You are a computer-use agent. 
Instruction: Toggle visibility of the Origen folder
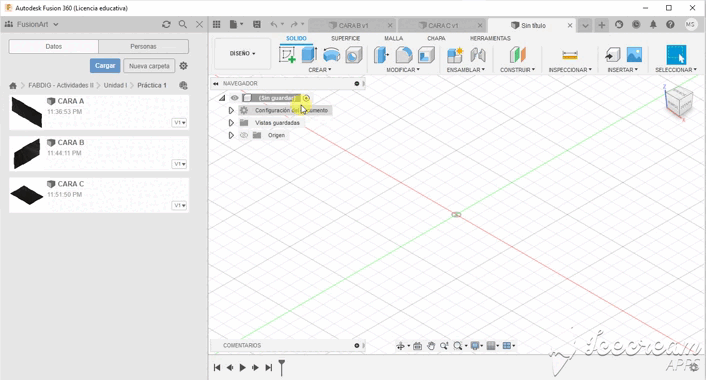(x=244, y=135)
